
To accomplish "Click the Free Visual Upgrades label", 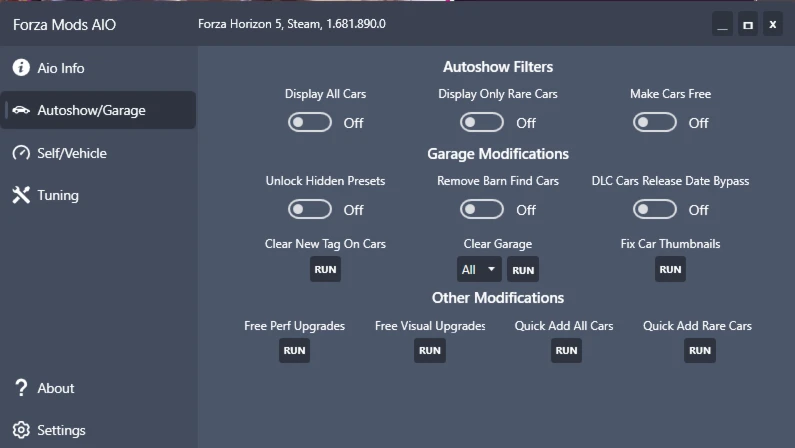I will pyautogui.click(x=430, y=326).
